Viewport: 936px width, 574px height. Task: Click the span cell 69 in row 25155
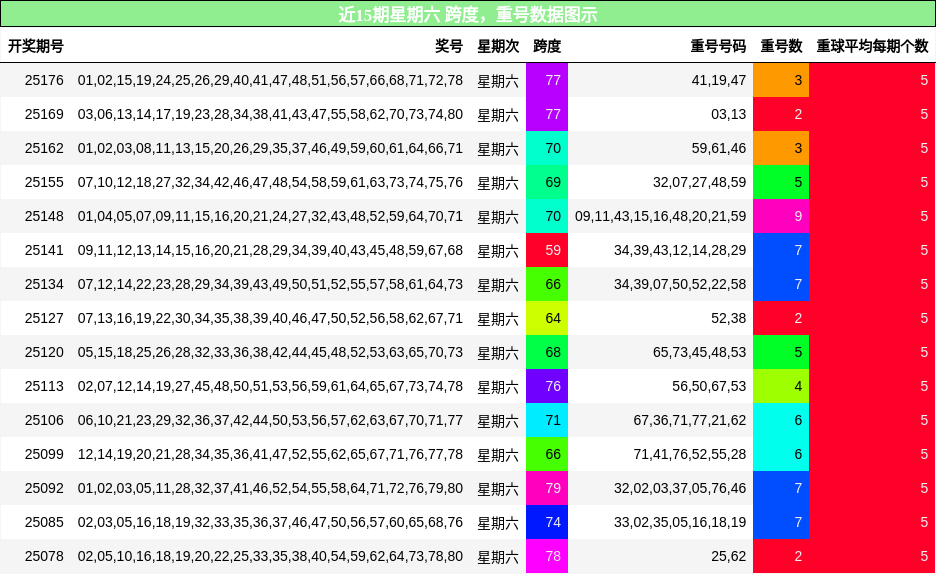(x=547, y=182)
